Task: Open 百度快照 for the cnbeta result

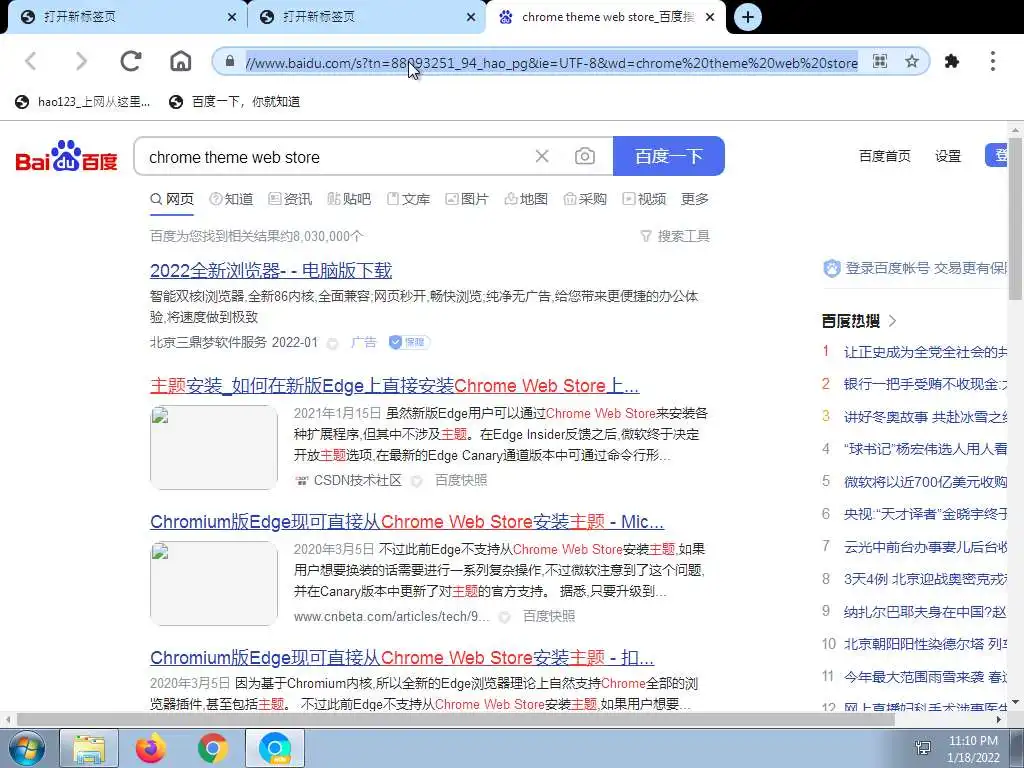Action: tap(549, 616)
